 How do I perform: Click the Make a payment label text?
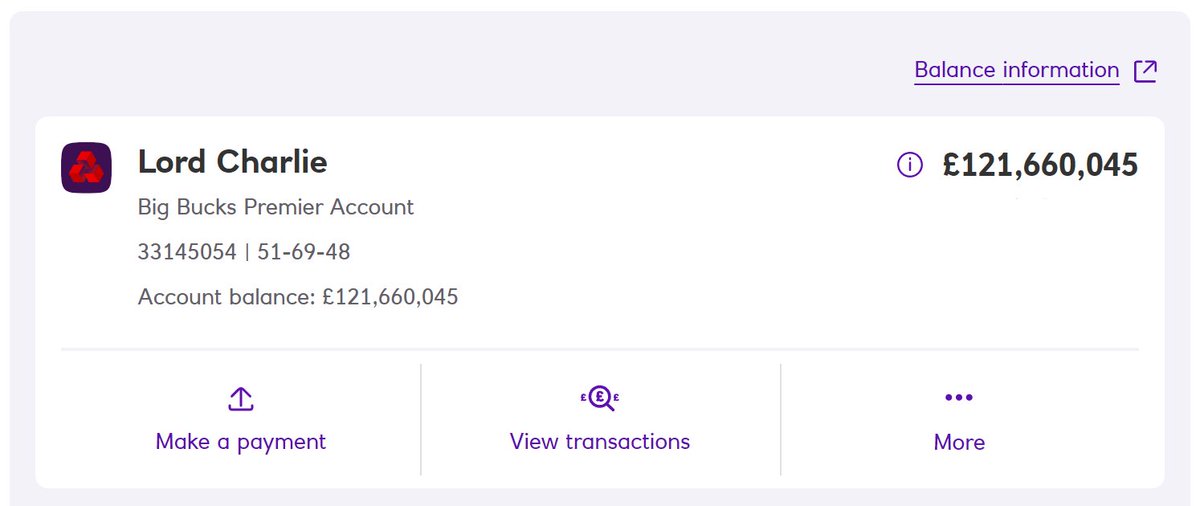pos(241,442)
